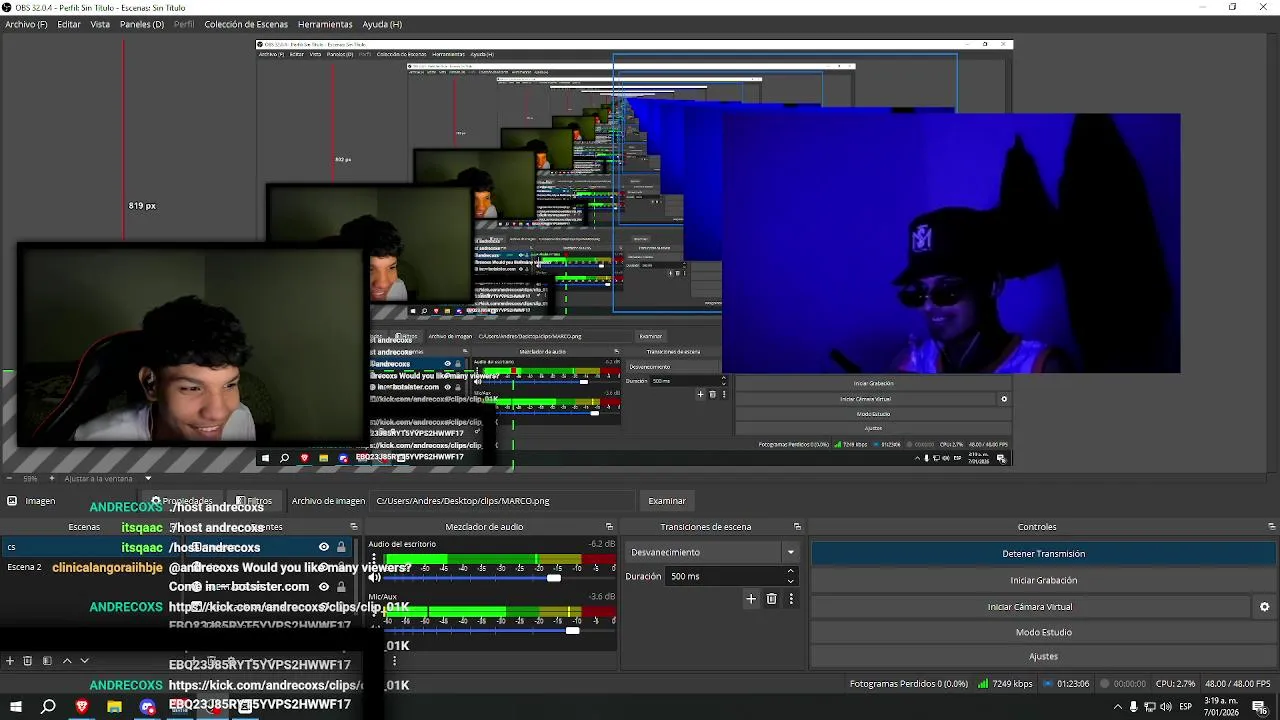This screenshot has width=1280, height=720.
Task: Mute Audio del escritorio speaker icon
Action: pos(375,578)
